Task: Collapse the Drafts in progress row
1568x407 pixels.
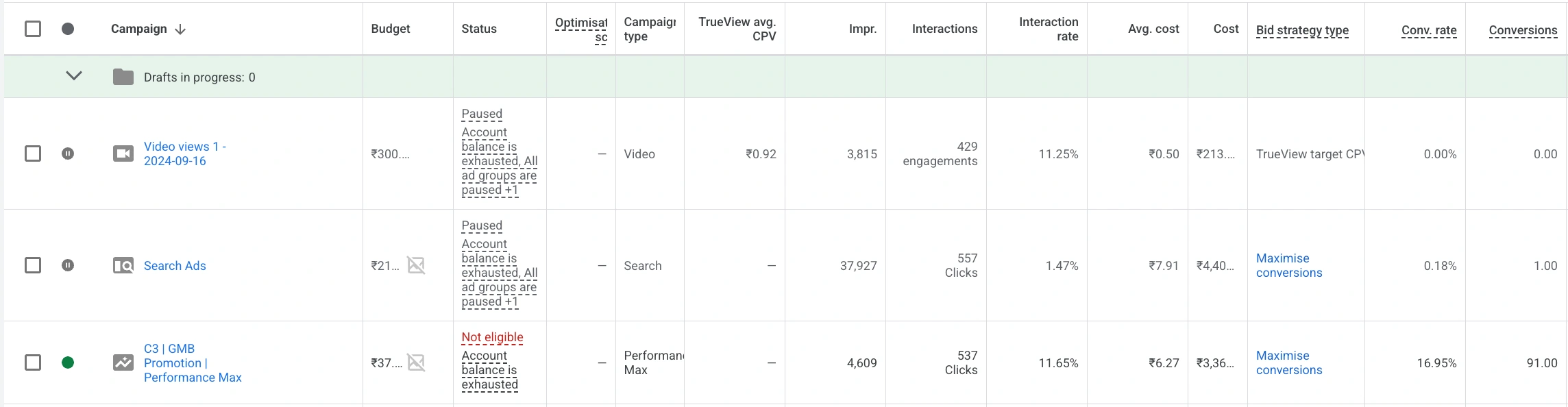Action: (x=74, y=76)
